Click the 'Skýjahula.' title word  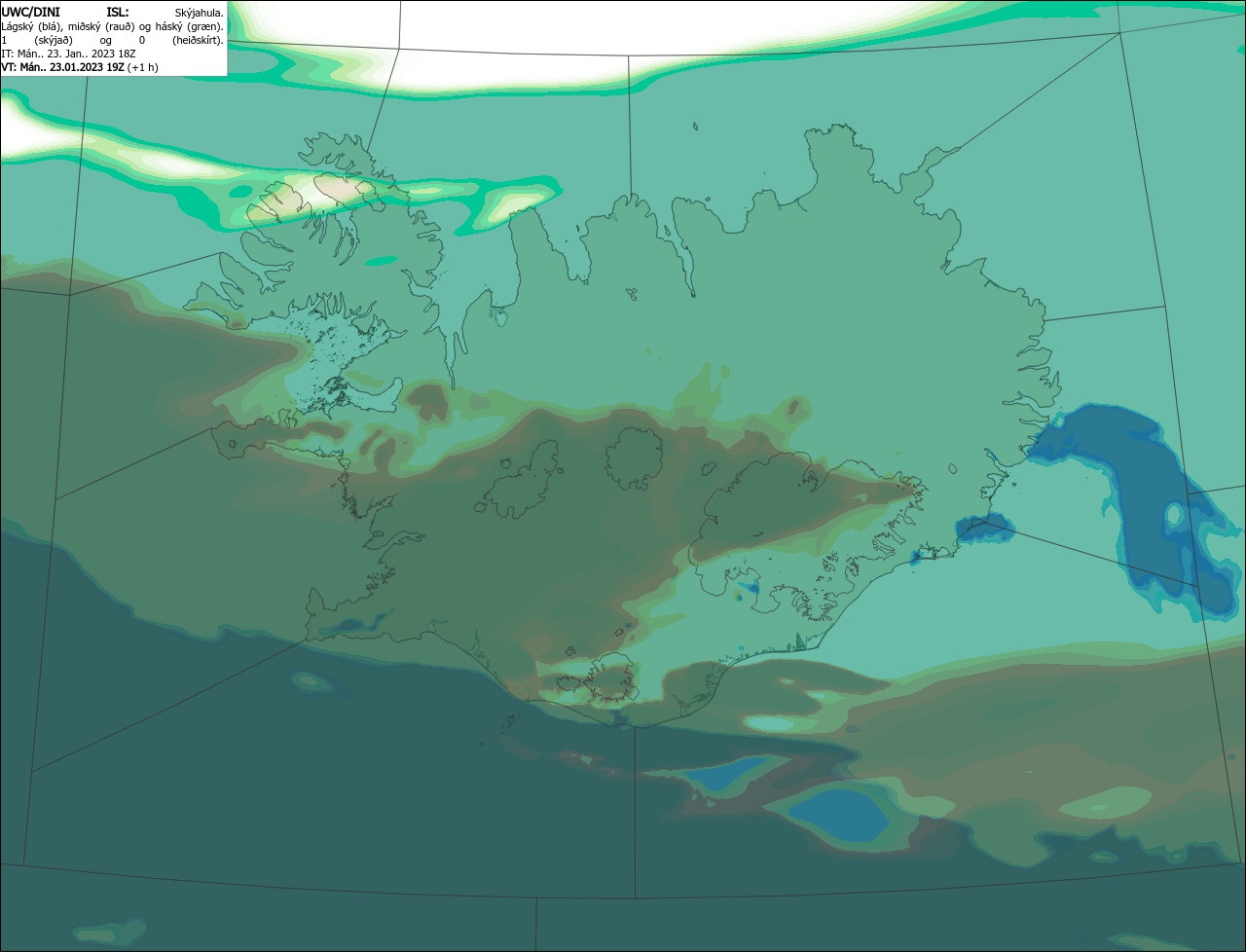(199, 13)
